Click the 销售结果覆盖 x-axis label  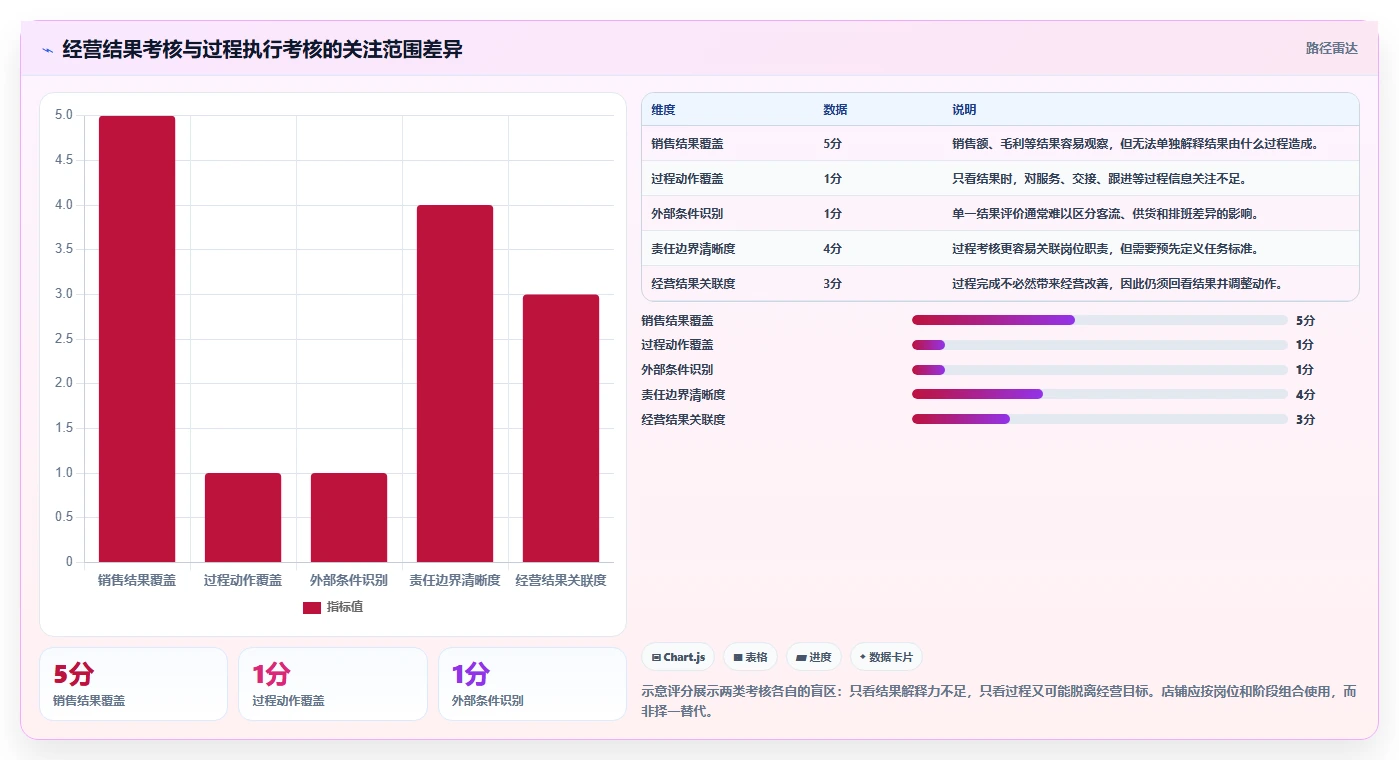[137, 580]
